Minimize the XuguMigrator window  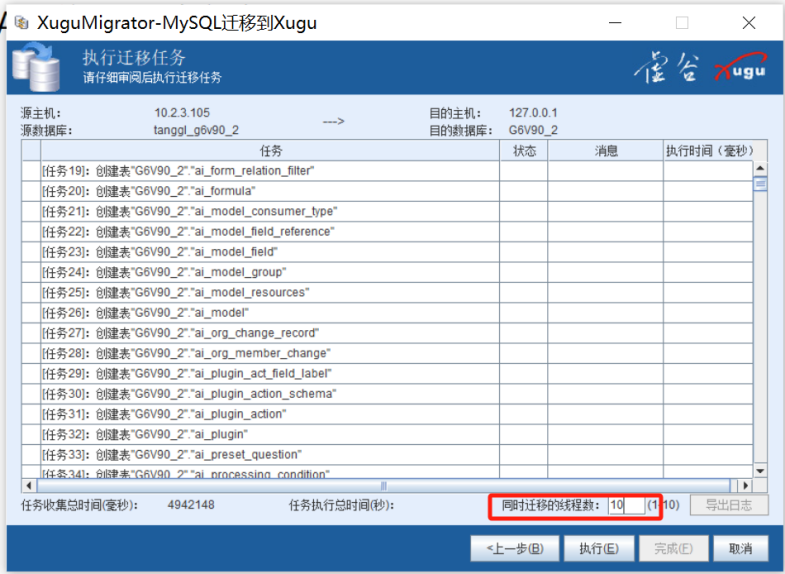pos(615,23)
